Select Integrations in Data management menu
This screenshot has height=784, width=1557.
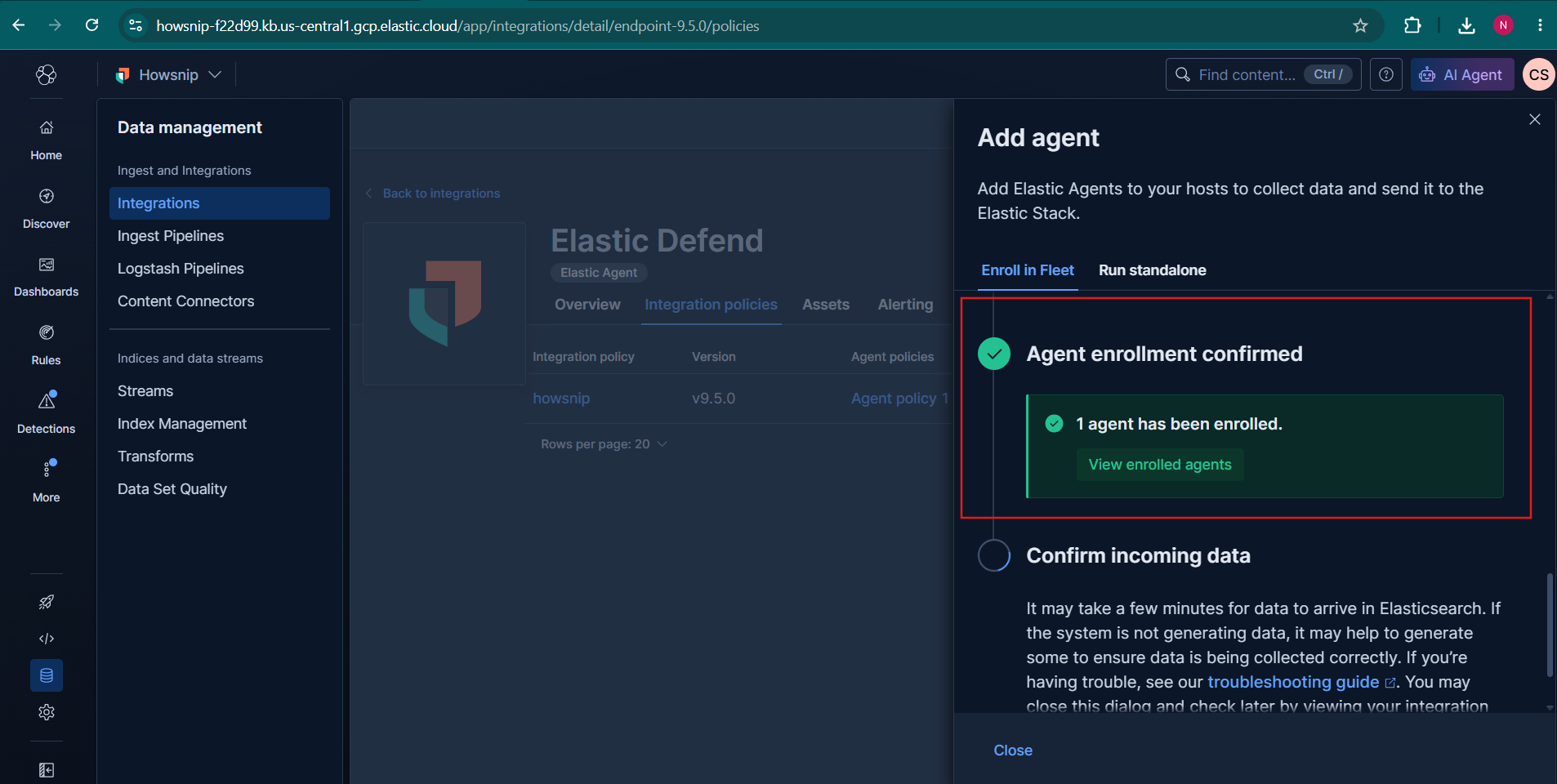(x=220, y=203)
